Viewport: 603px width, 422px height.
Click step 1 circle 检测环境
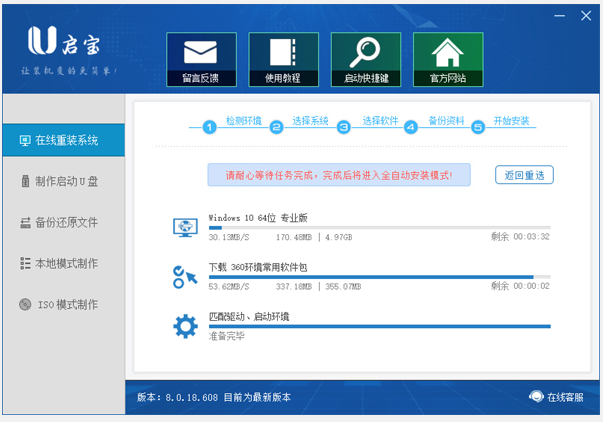click(x=210, y=127)
